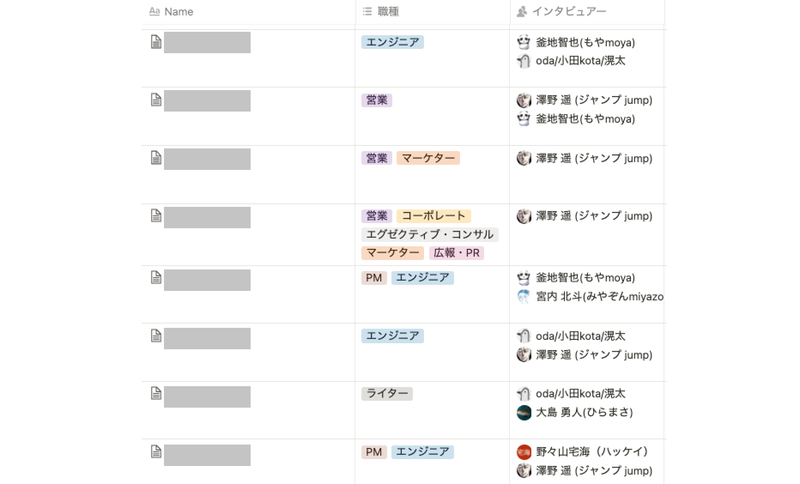This screenshot has height=484, width=800.
Task: Click the エグゼクティブ・コンサル tag
Action: [x=429, y=235]
